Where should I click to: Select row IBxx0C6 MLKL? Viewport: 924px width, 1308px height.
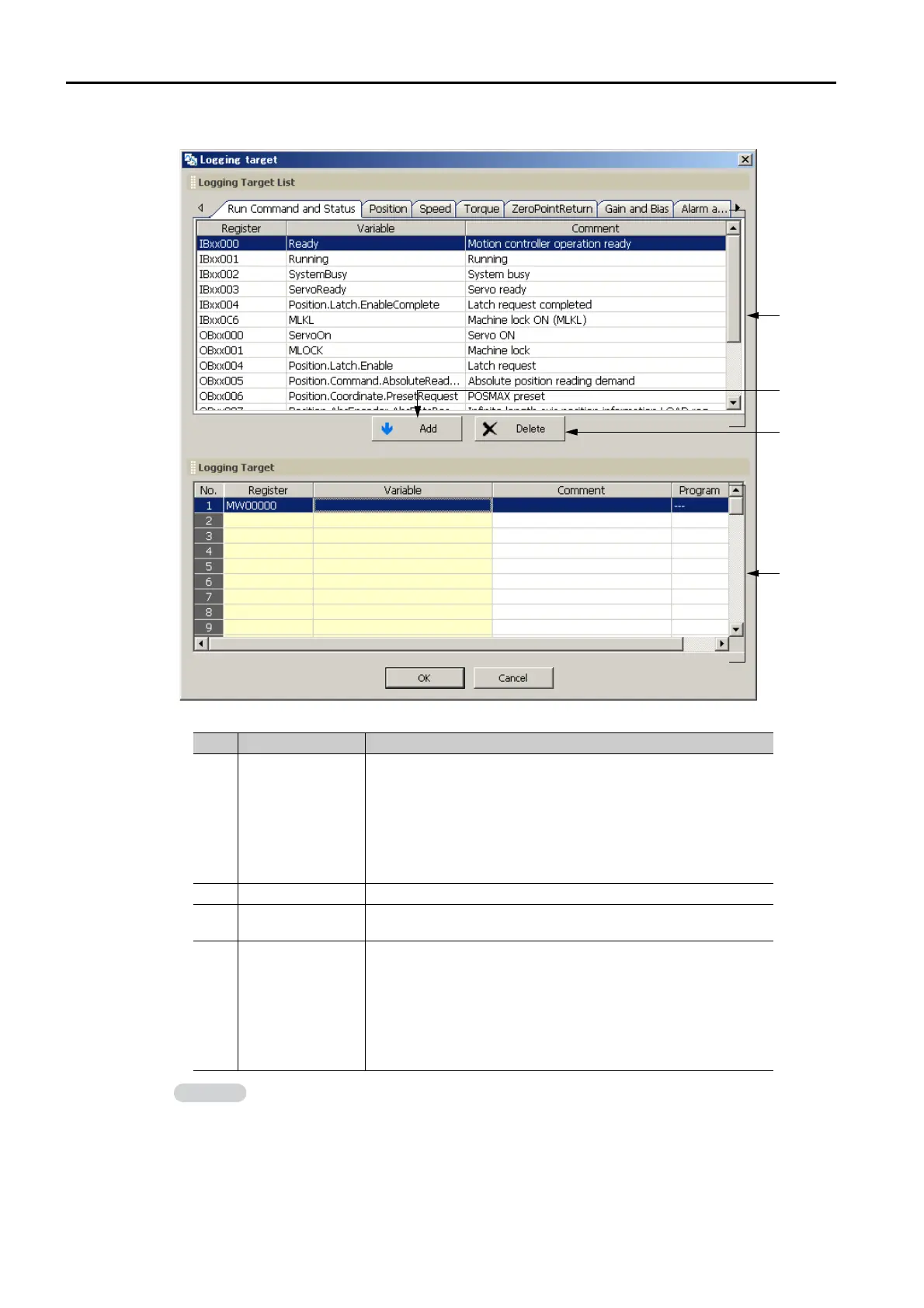(x=461, y=320)
